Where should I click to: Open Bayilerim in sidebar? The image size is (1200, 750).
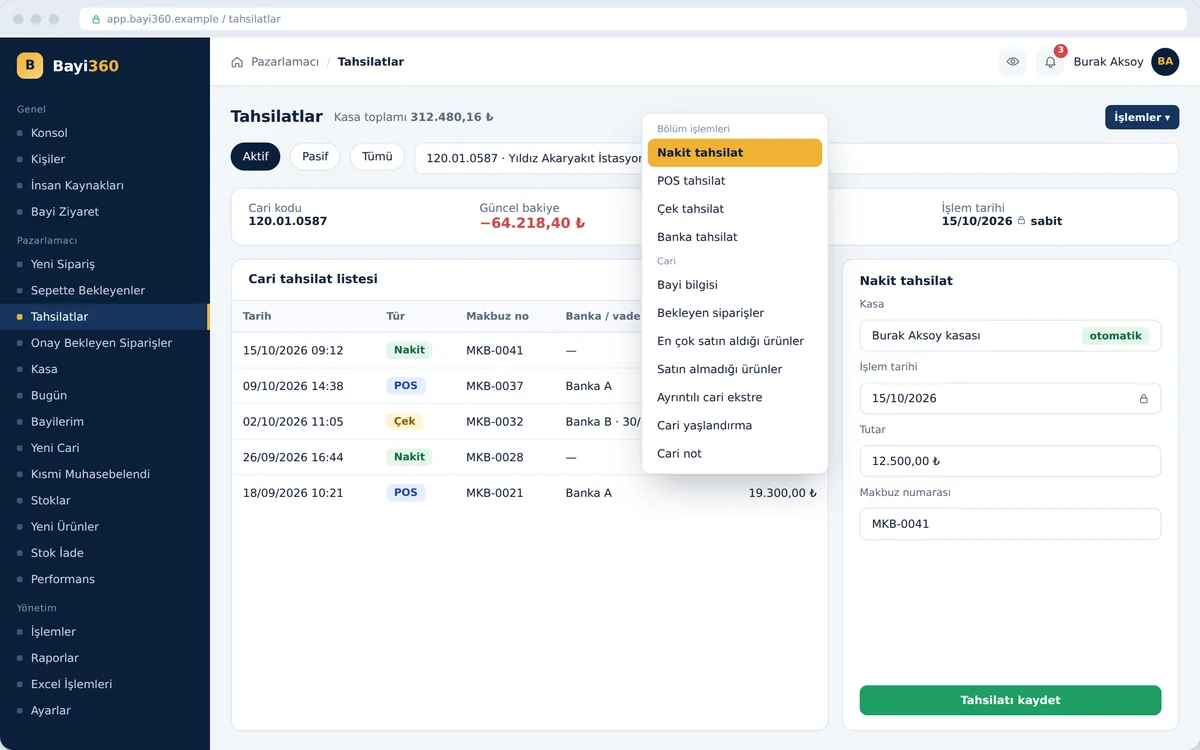point(105,422)
